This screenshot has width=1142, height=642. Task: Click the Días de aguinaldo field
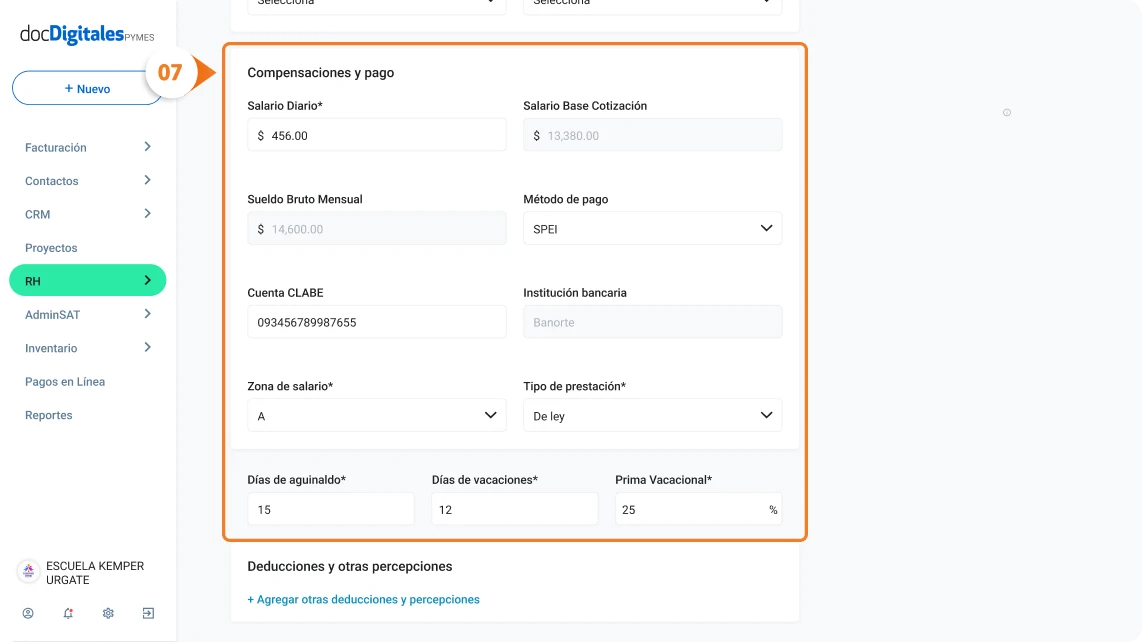(x=331, y=509)
